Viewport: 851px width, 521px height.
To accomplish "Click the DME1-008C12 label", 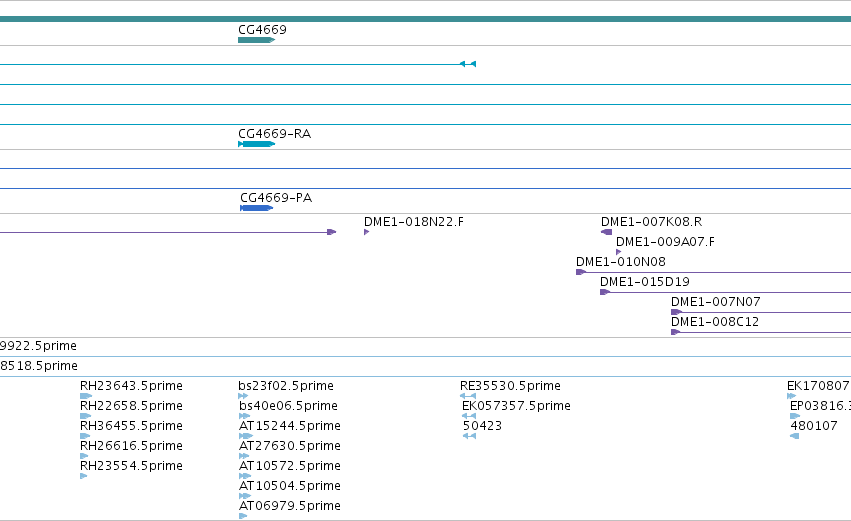I will tap(715, 322).
